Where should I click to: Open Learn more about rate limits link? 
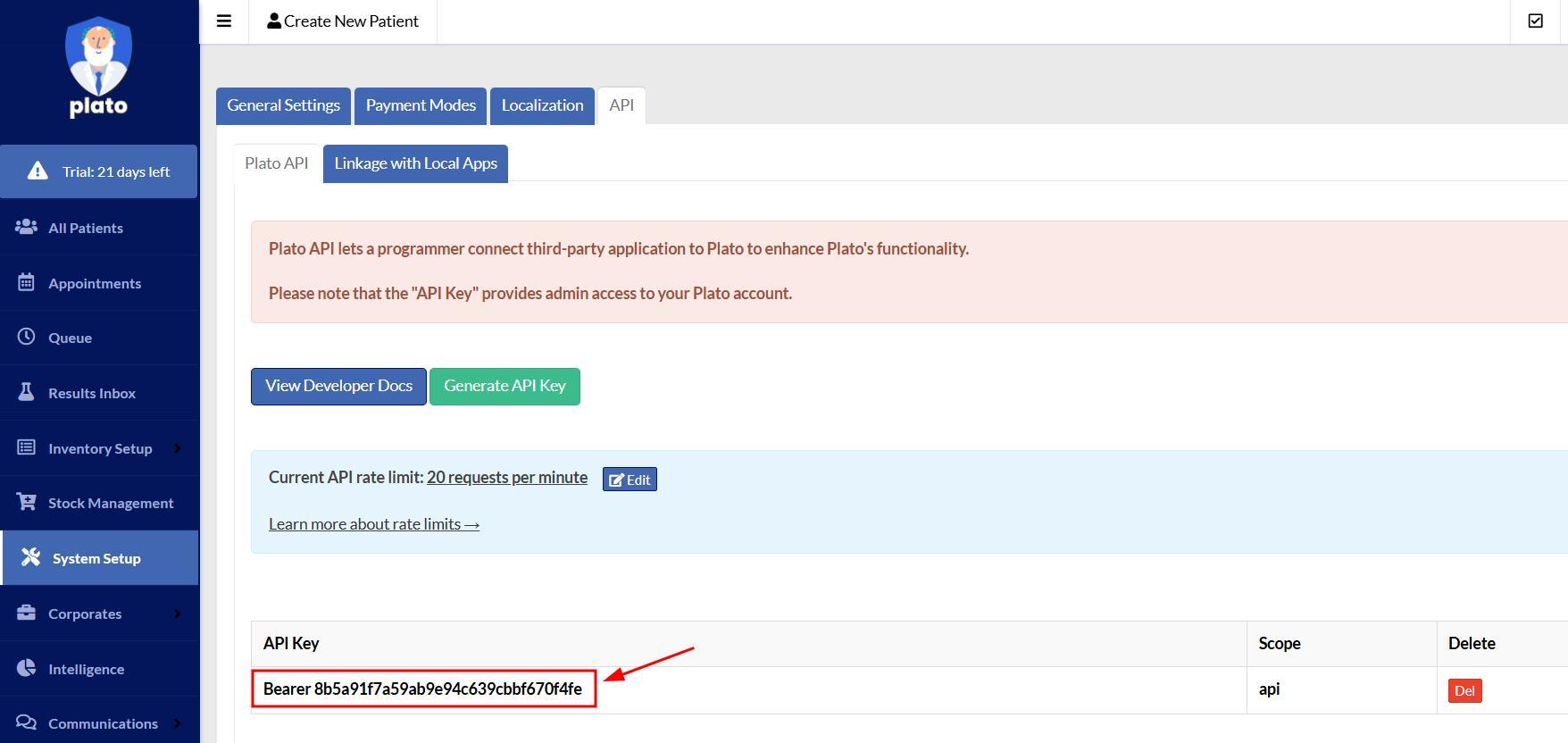click(374, 524)
